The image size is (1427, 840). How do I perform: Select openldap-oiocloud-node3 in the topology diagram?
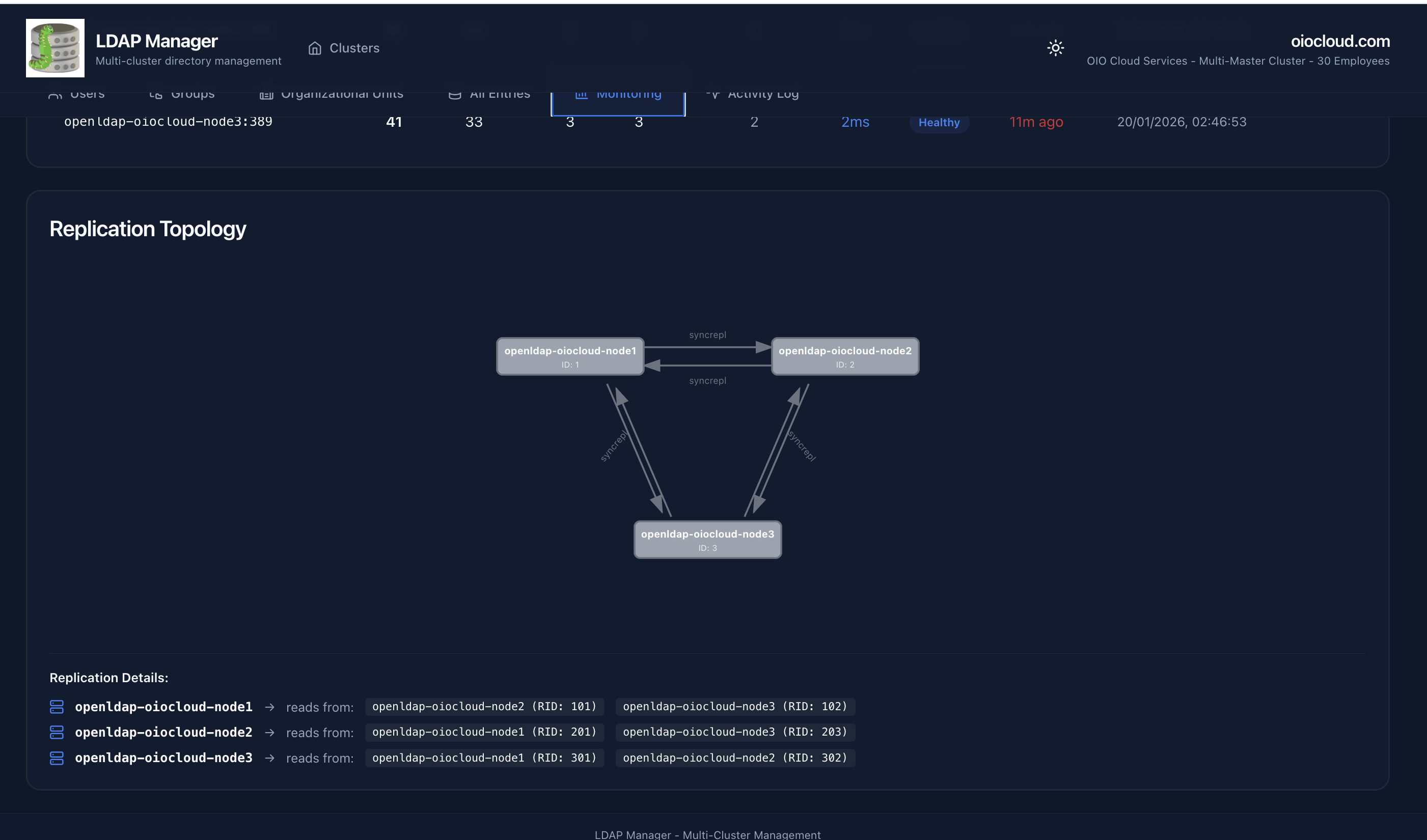tap(707, 539)
